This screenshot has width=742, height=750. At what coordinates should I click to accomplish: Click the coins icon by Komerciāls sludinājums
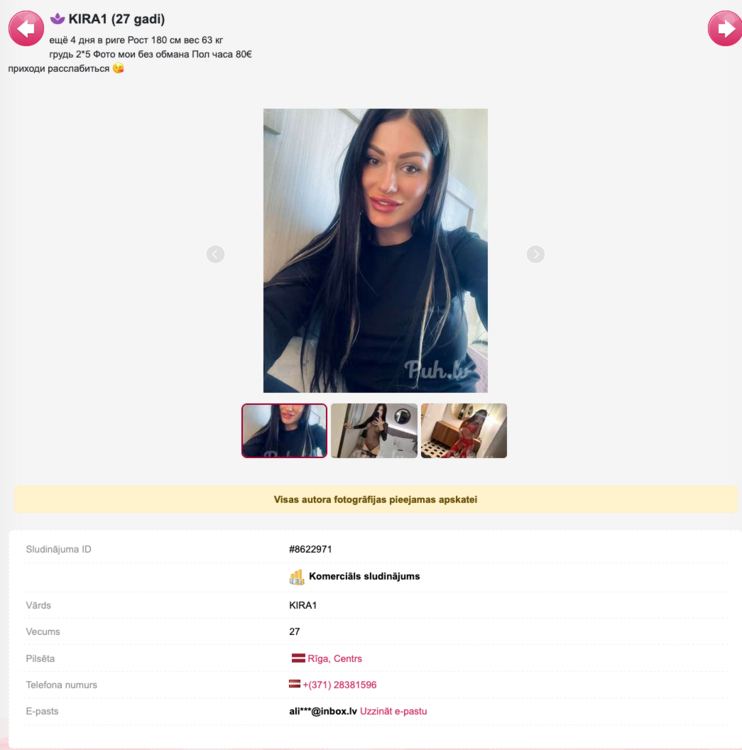click(297, 577)
